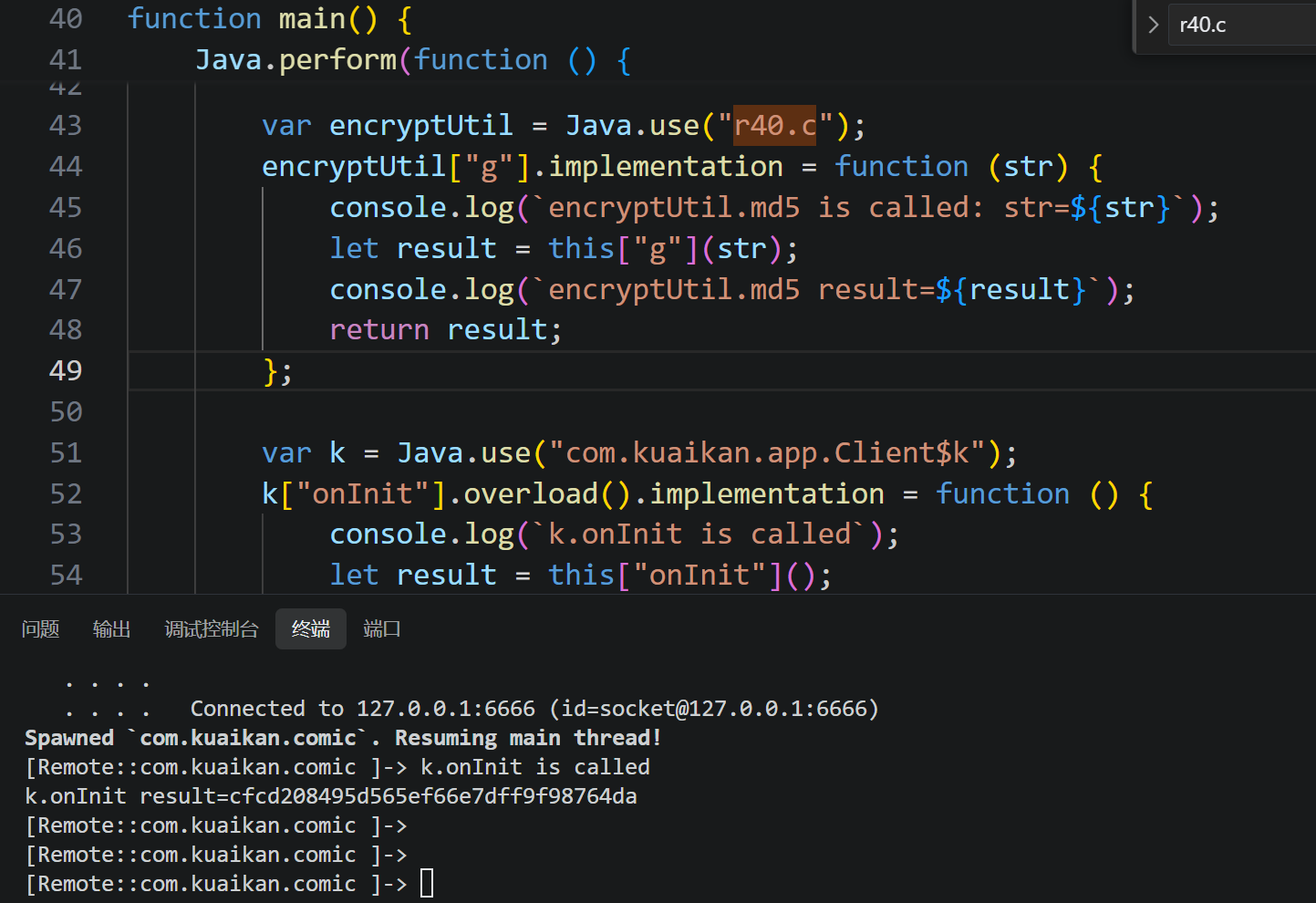1316x903 pixels.
Task: Click 'return result;' statement
Action: click(x=446, y=330)
